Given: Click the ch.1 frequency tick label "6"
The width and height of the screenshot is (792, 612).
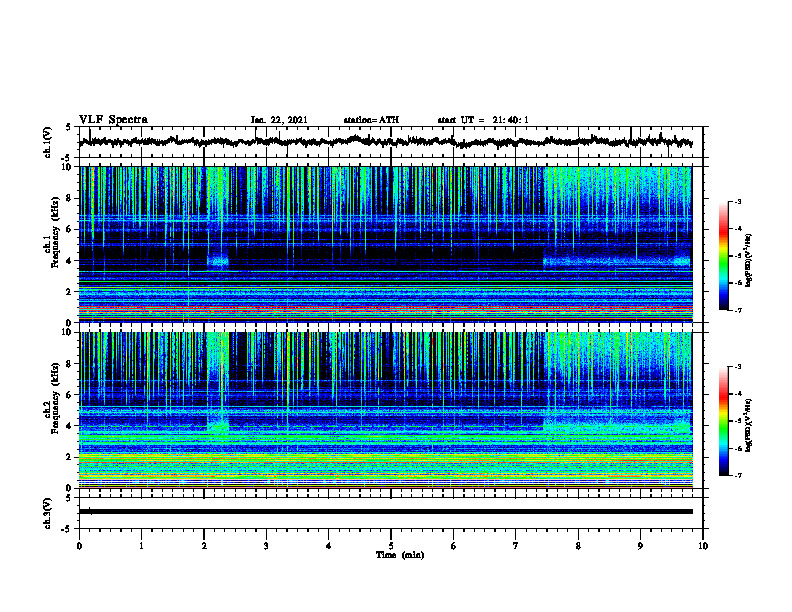Looking at the screenshot, I should (x=70, y=229).
